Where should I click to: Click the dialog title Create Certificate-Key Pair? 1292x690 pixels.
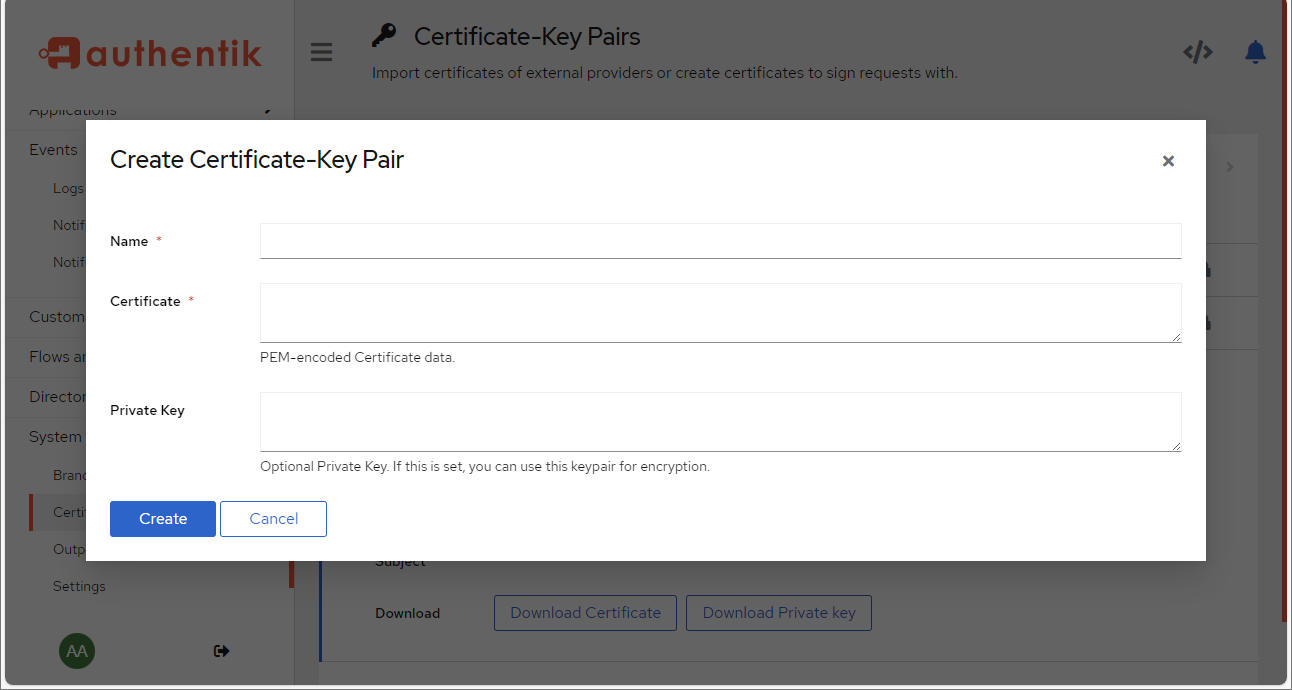[x=257, y=159]
